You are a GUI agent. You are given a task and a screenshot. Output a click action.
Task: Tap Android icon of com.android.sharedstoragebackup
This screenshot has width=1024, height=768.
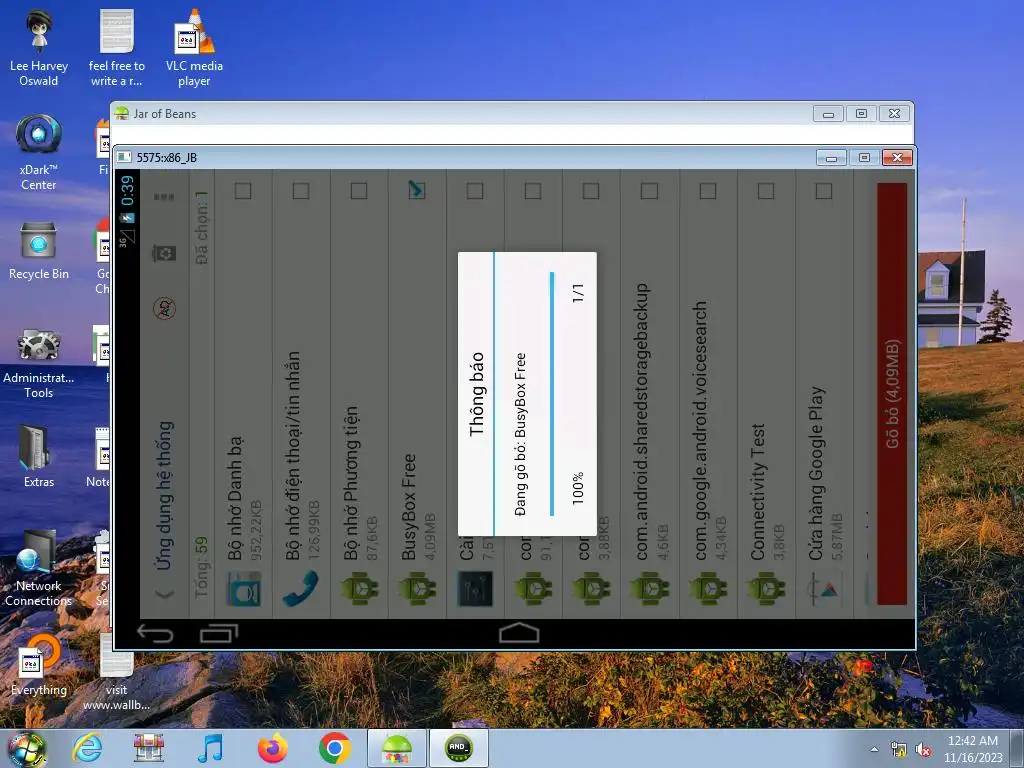click(650, 588)
